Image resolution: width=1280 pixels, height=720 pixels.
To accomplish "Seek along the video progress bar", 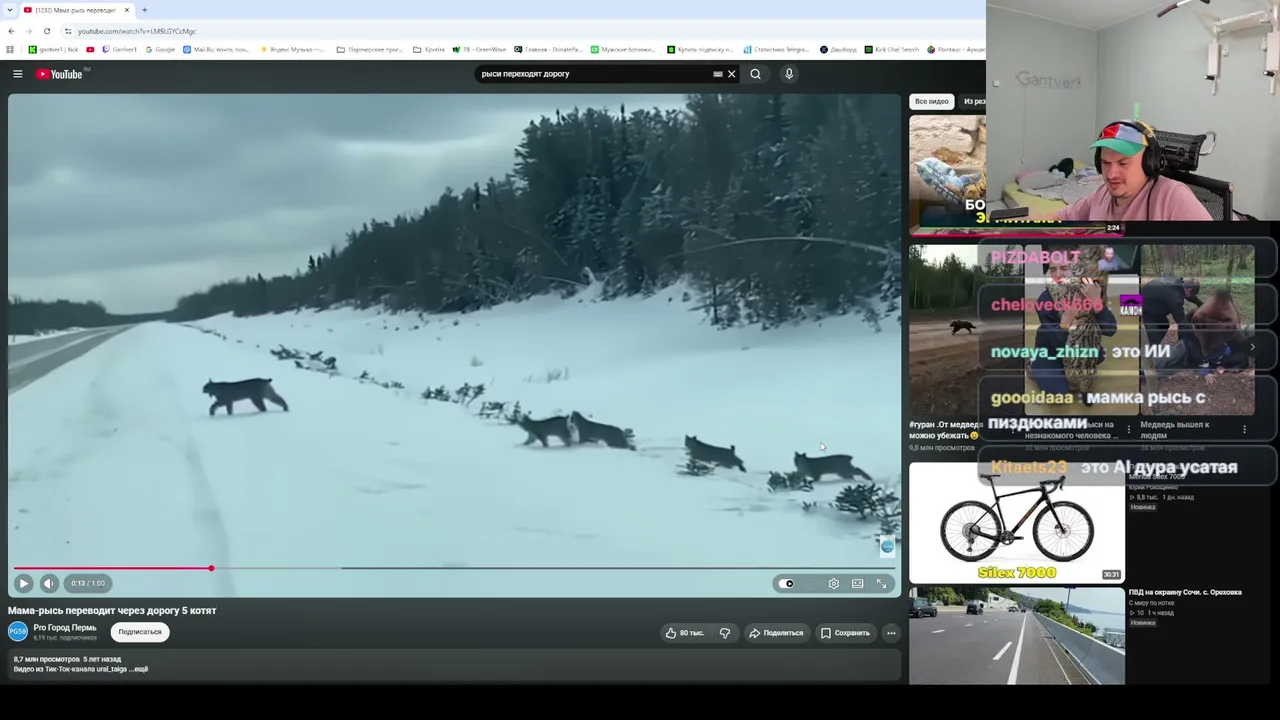I will click(454, 568).
